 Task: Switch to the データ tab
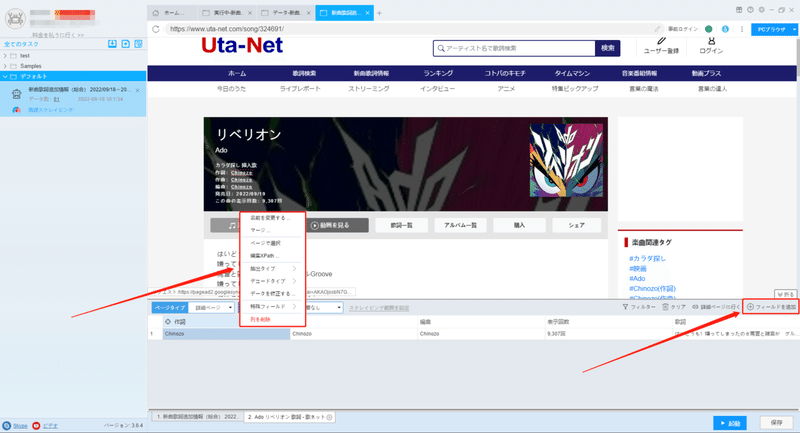click(284, 13)
